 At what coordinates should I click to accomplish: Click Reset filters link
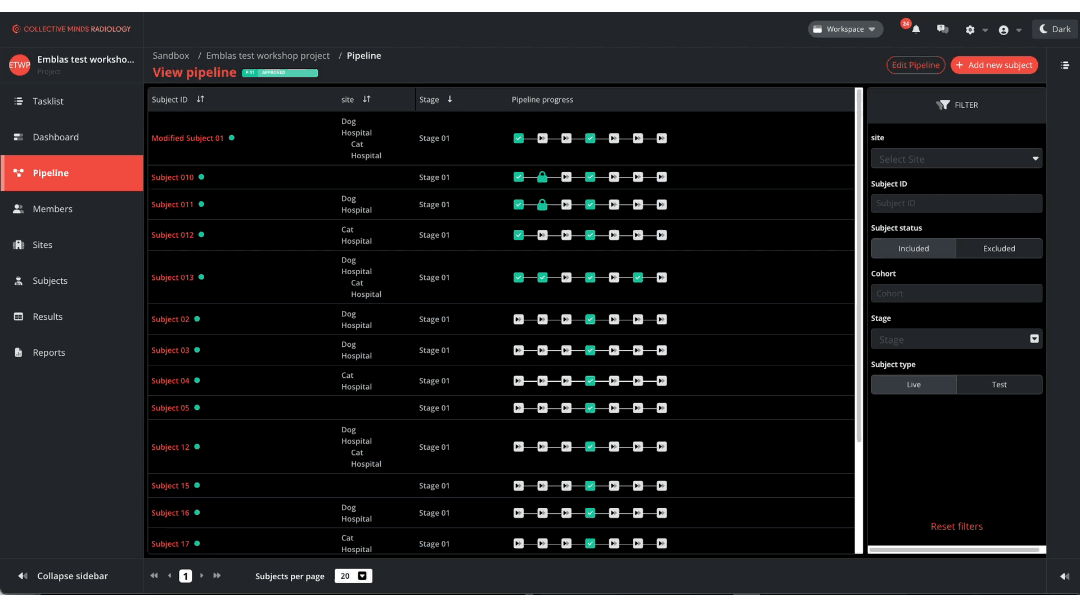pos(956,527)
